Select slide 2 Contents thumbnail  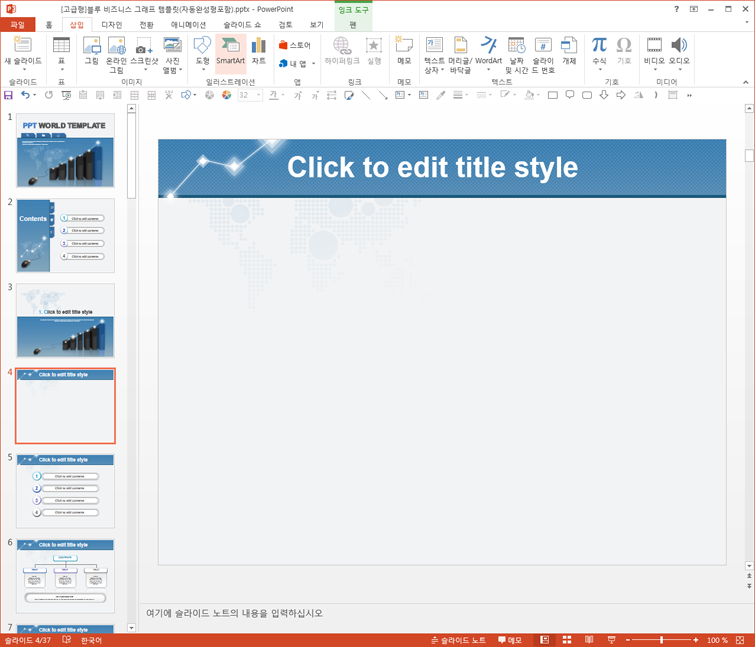(x=65, y=235)
